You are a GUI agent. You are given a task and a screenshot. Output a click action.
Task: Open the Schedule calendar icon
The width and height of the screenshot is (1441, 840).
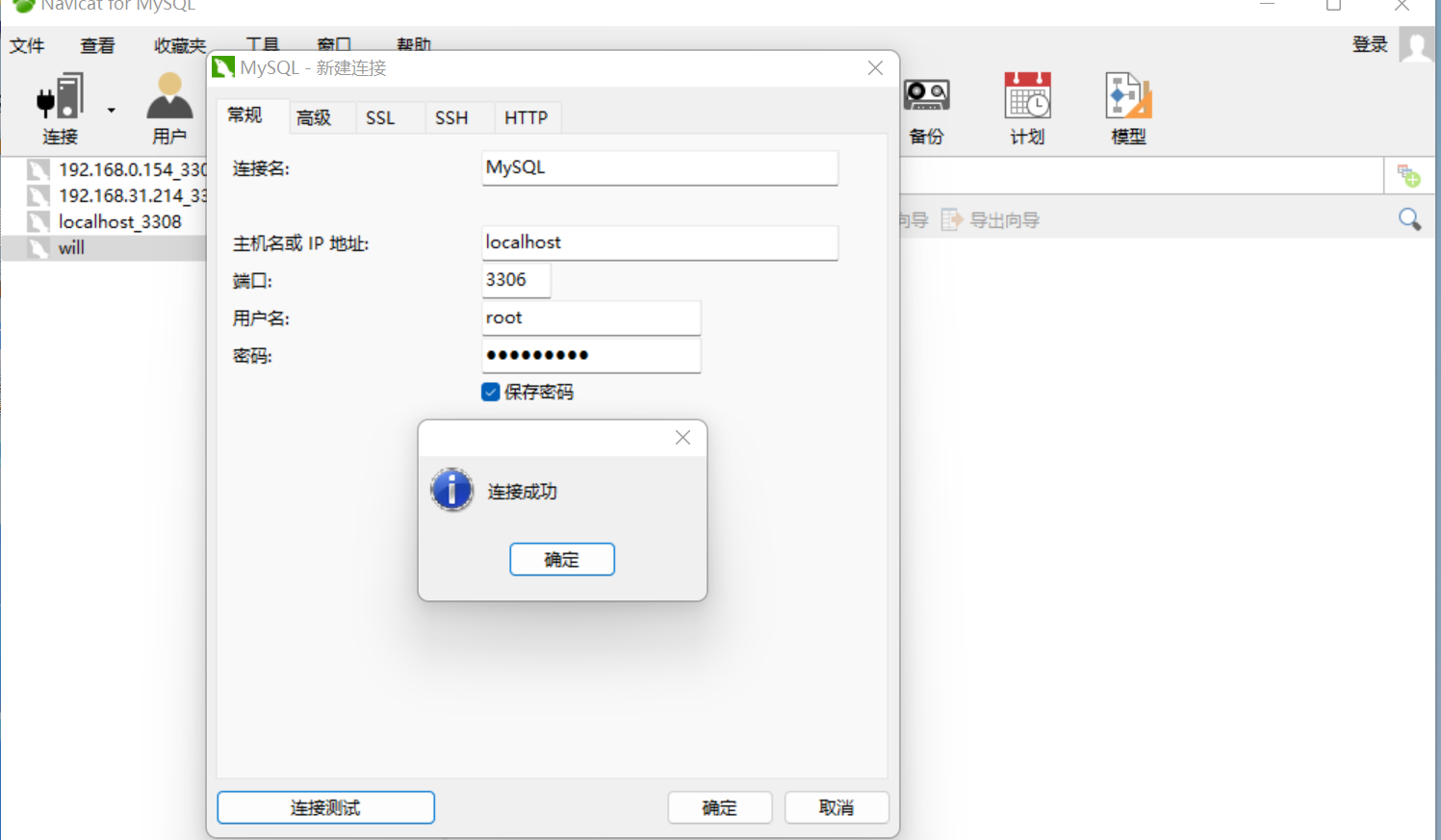[x=1027, y=95]
